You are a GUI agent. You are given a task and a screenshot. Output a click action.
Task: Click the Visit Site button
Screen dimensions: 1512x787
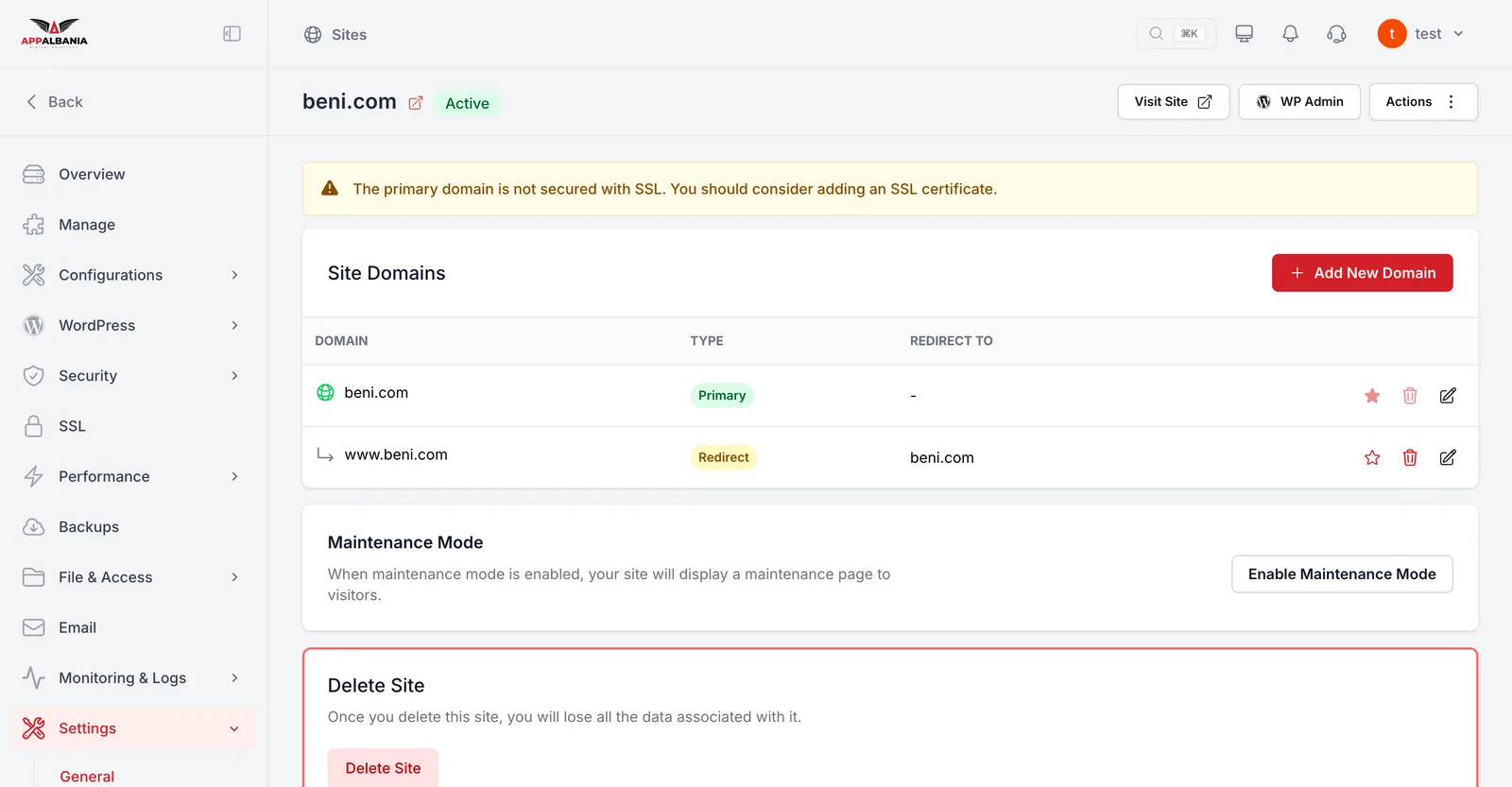pyautogui.click(x=1173, y=102)
